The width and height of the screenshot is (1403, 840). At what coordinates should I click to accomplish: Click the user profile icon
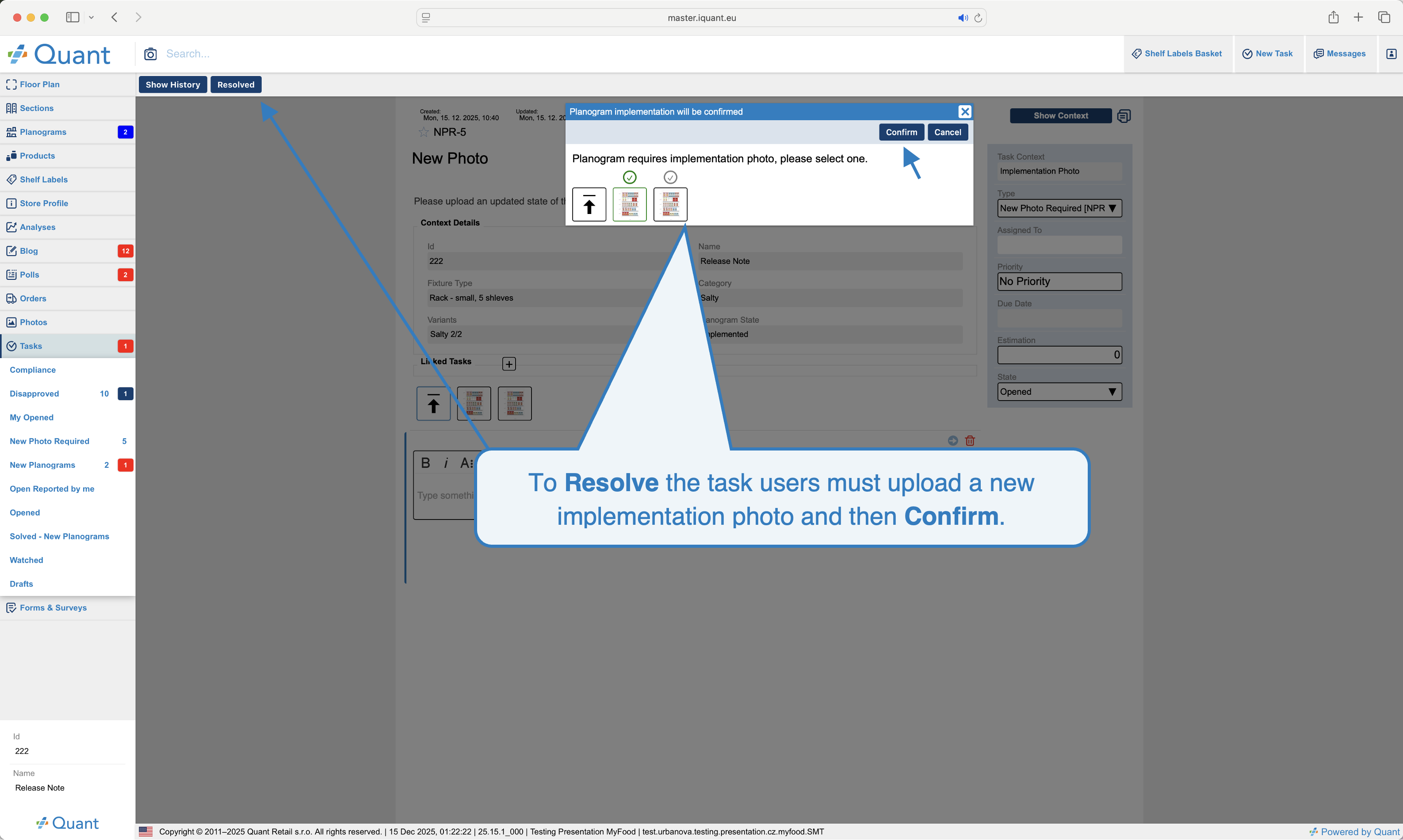pos(1391,54)
